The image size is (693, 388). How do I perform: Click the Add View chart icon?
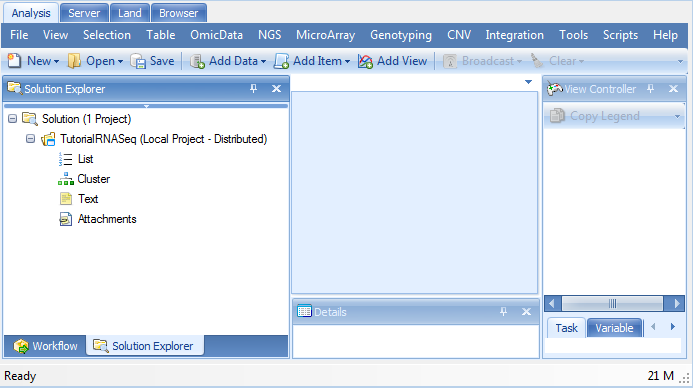click(365, 61)
